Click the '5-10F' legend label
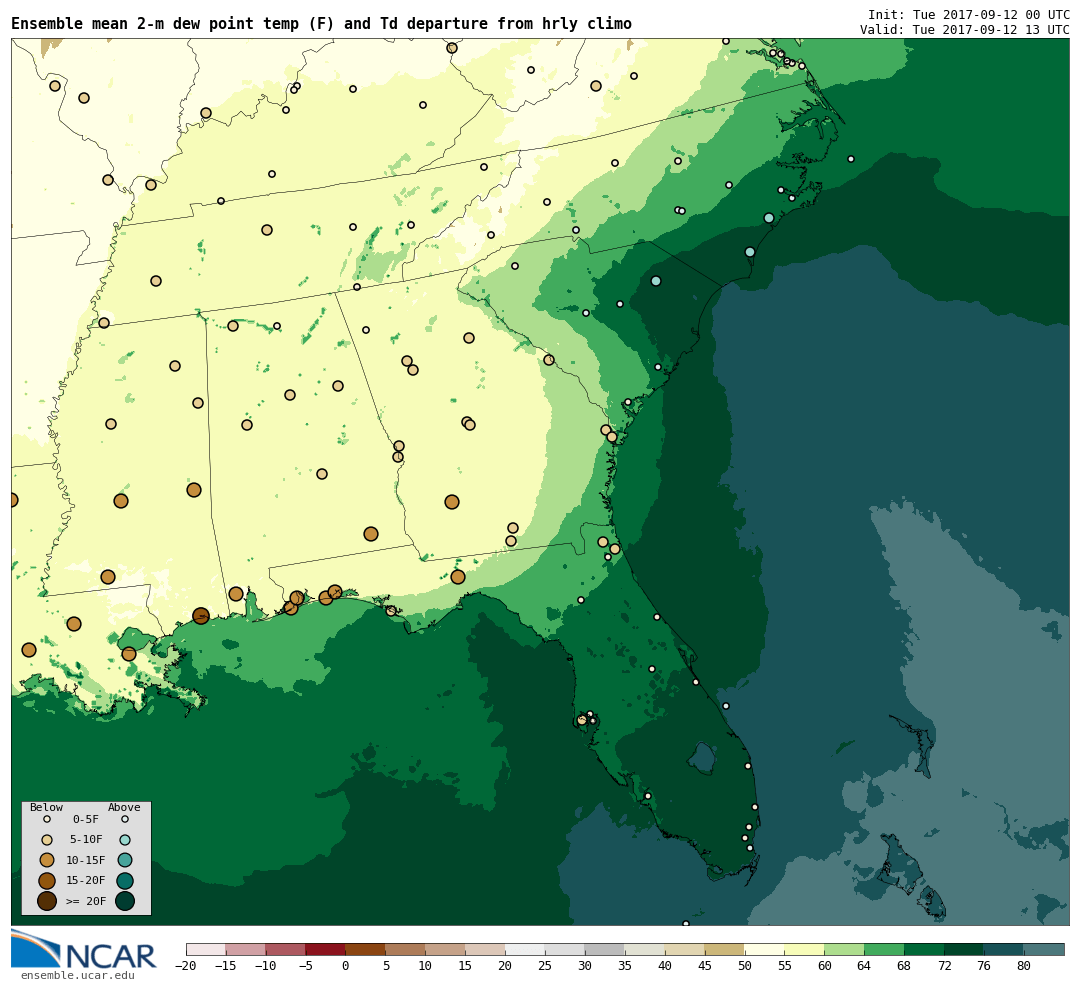Screen dimensions: 1080x988 [x=86, y=840]
